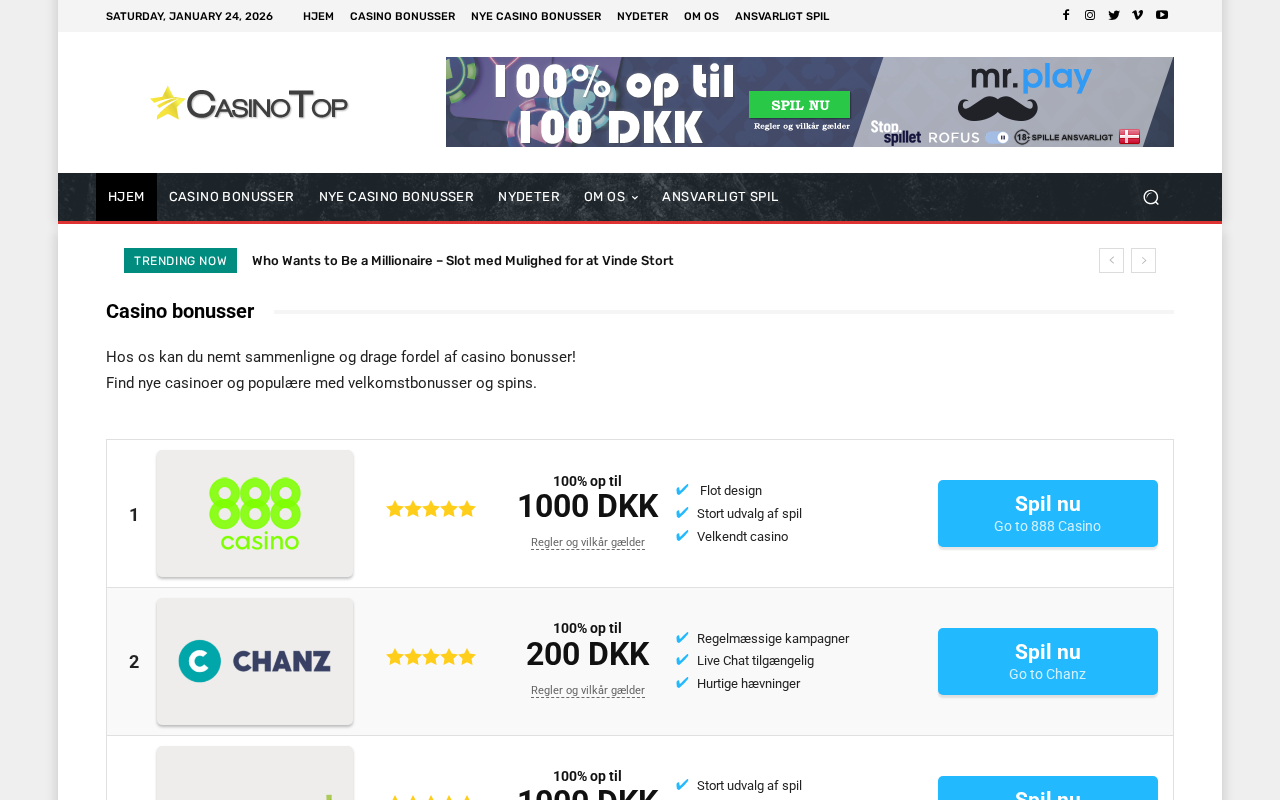Image resolution: width=1280 pixels, height=800 pixels.
Task: Open the Twitter social icon
Action: coord(1114,15)
